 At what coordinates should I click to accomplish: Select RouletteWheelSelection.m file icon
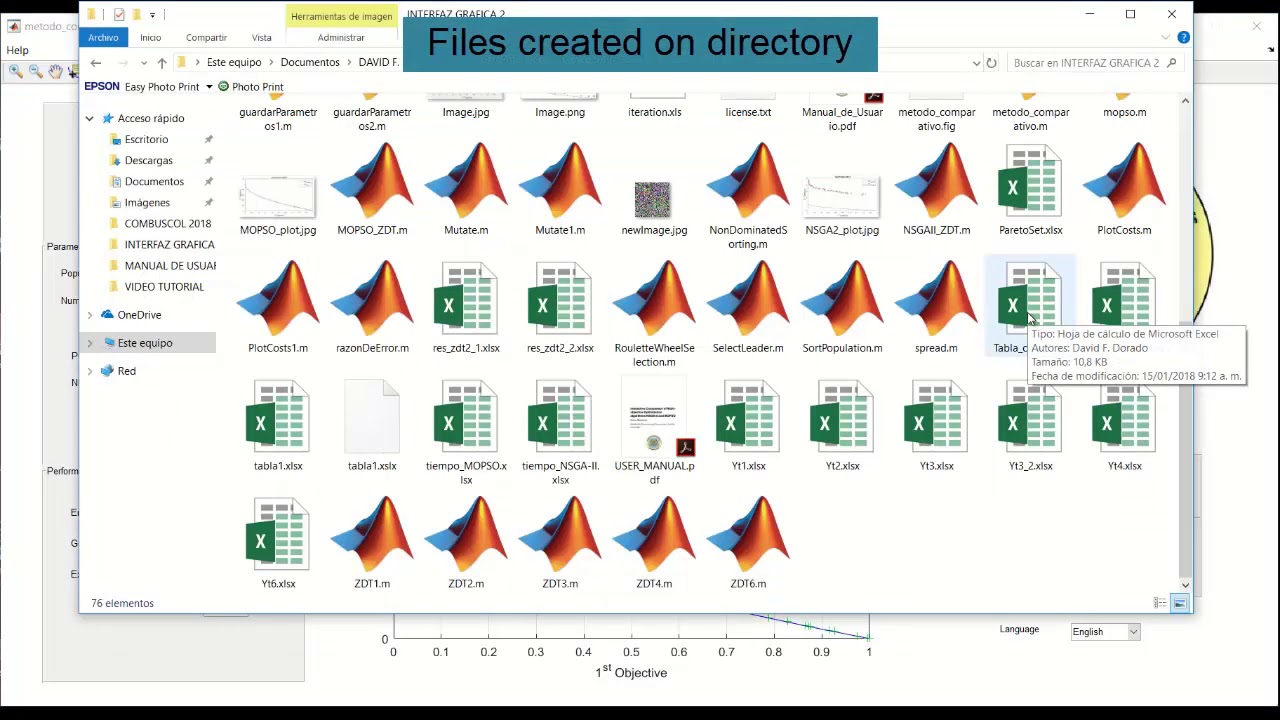[x=654, y=298]
